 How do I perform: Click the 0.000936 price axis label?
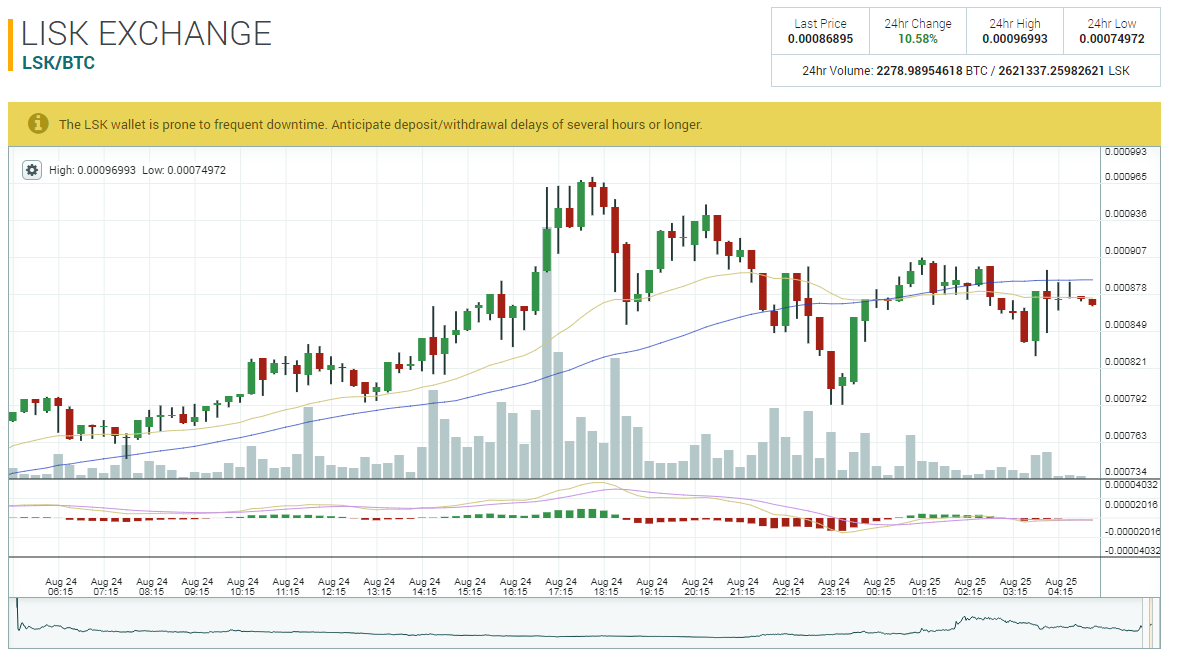point(1126,214)
